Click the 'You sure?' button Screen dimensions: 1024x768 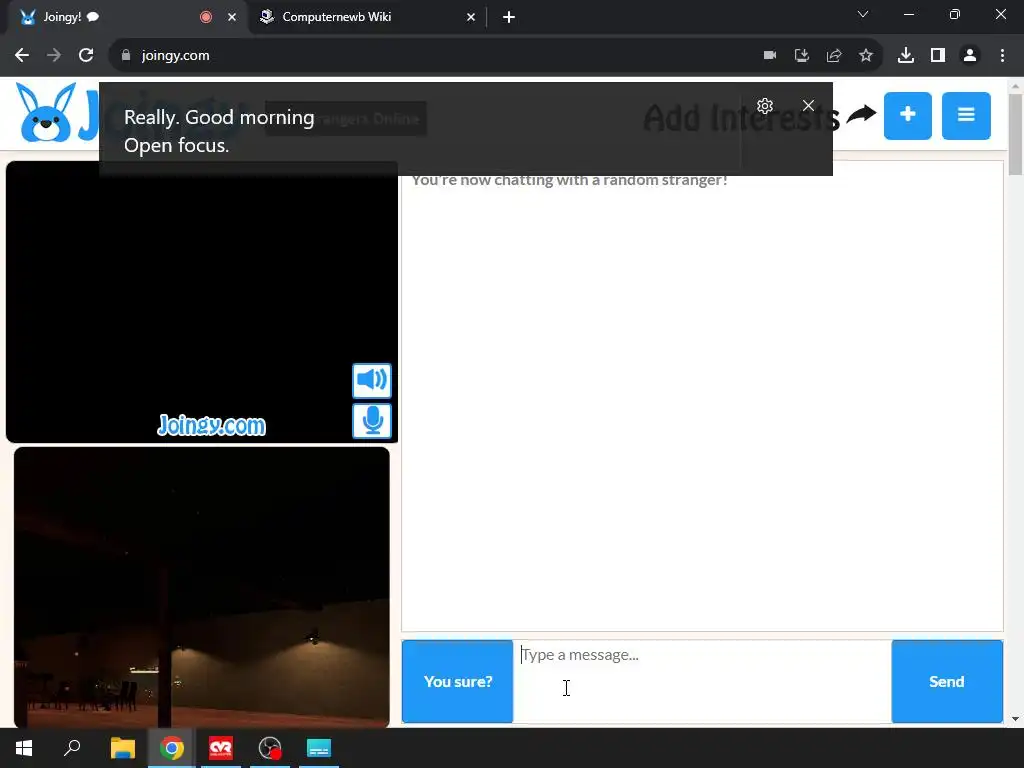(457, 681)
